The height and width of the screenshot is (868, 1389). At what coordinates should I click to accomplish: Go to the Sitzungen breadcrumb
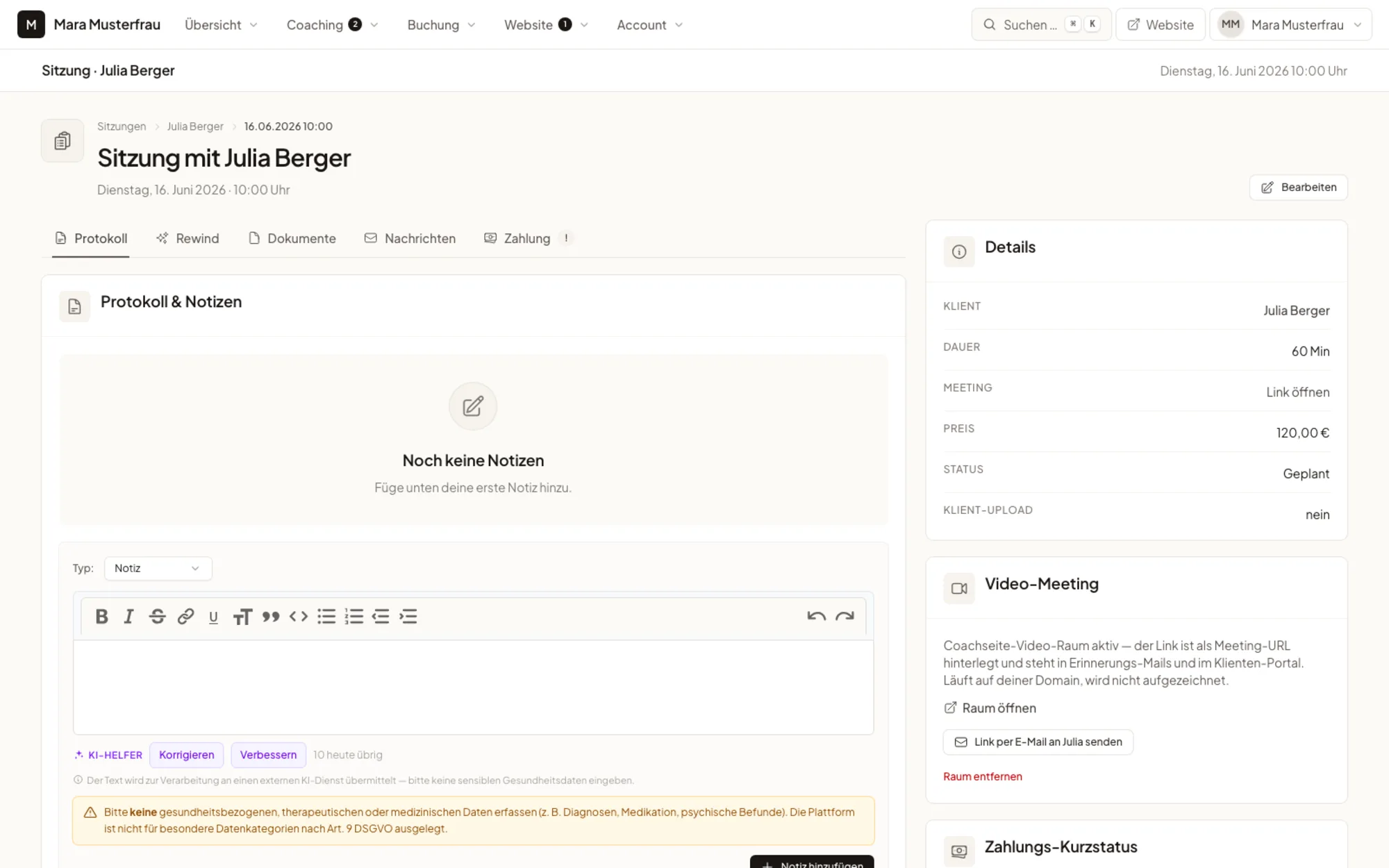click(122, 126)
